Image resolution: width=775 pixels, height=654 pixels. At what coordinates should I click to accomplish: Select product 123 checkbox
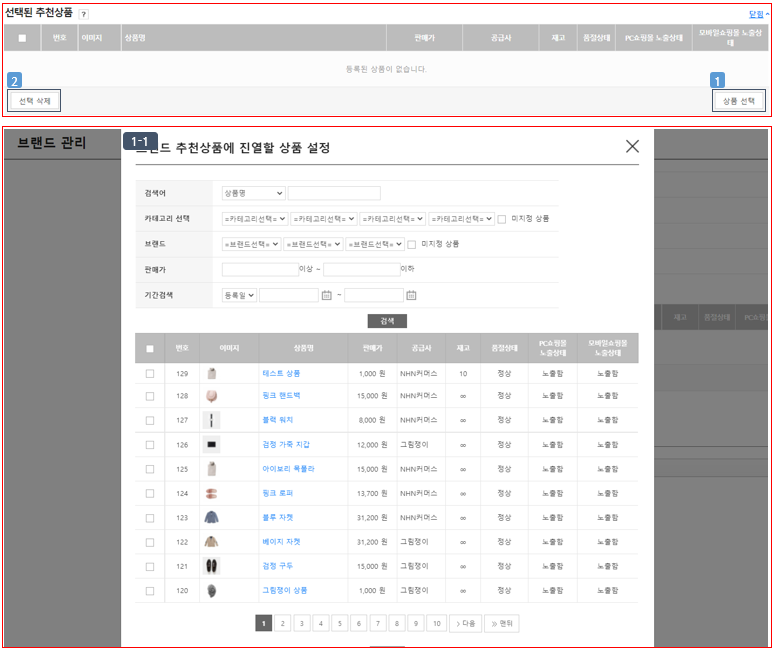click(x=150, y=518)
